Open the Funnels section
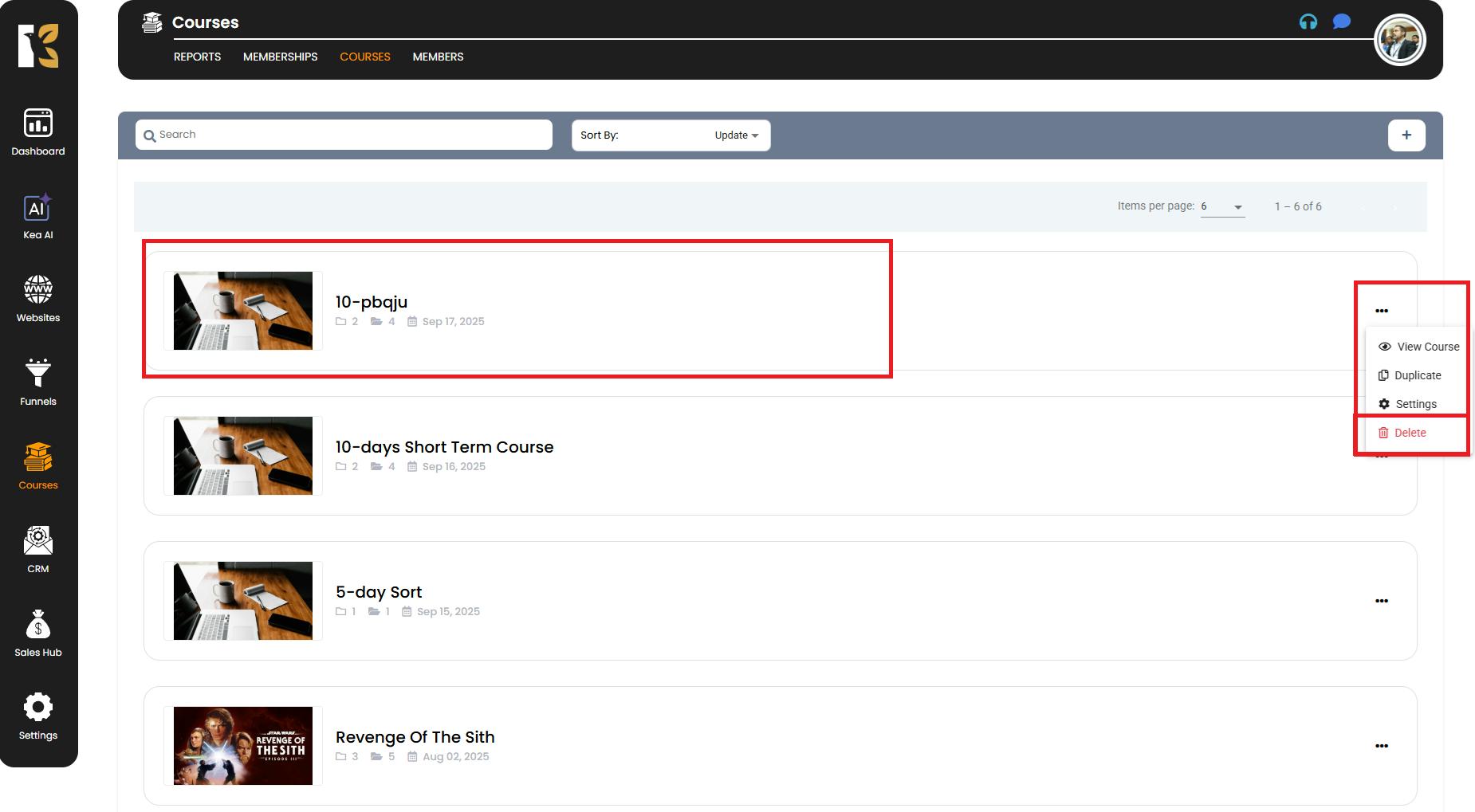Viewport: 1475px width, 812px height. [x=38, y=382]
